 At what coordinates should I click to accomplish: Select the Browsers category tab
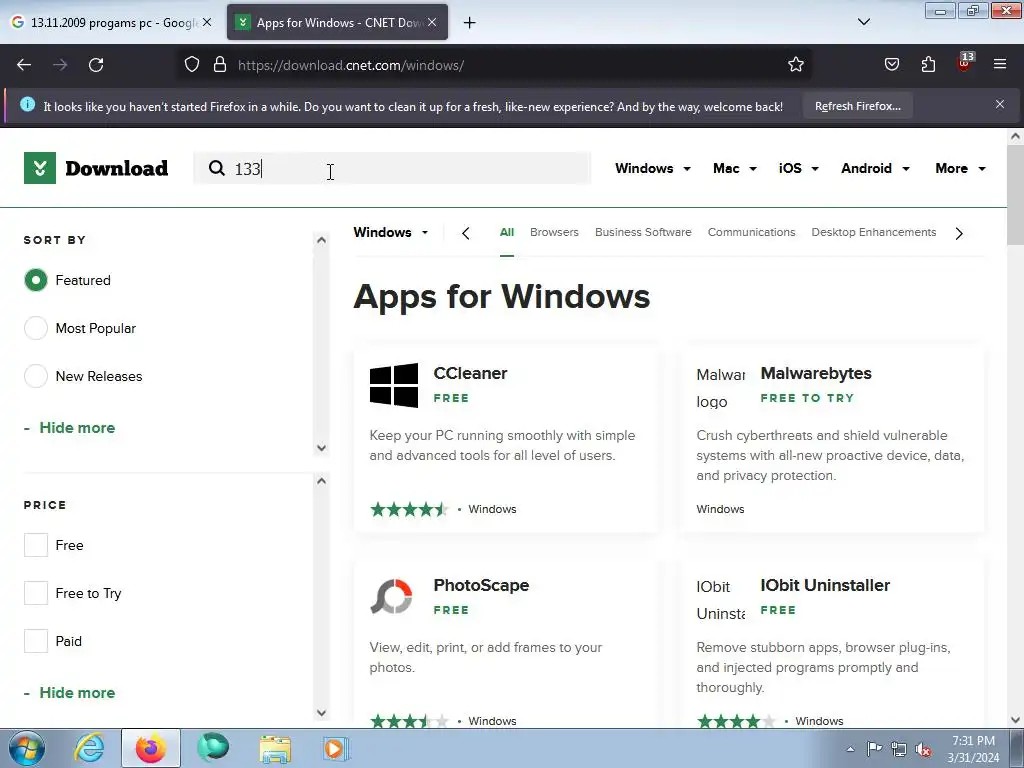pos(554,232)
